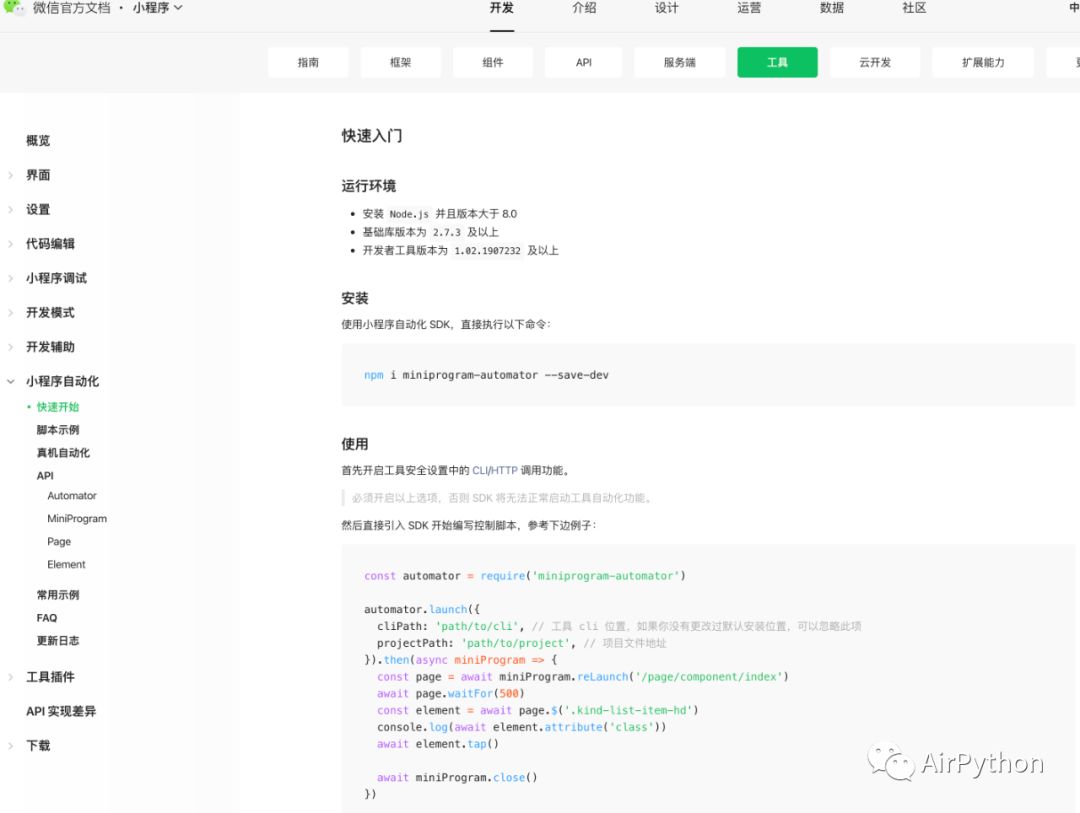The height and width of the screenshot is (813, 1080).
Task: Click the 指南 navigation button
Action: [308, 62]
